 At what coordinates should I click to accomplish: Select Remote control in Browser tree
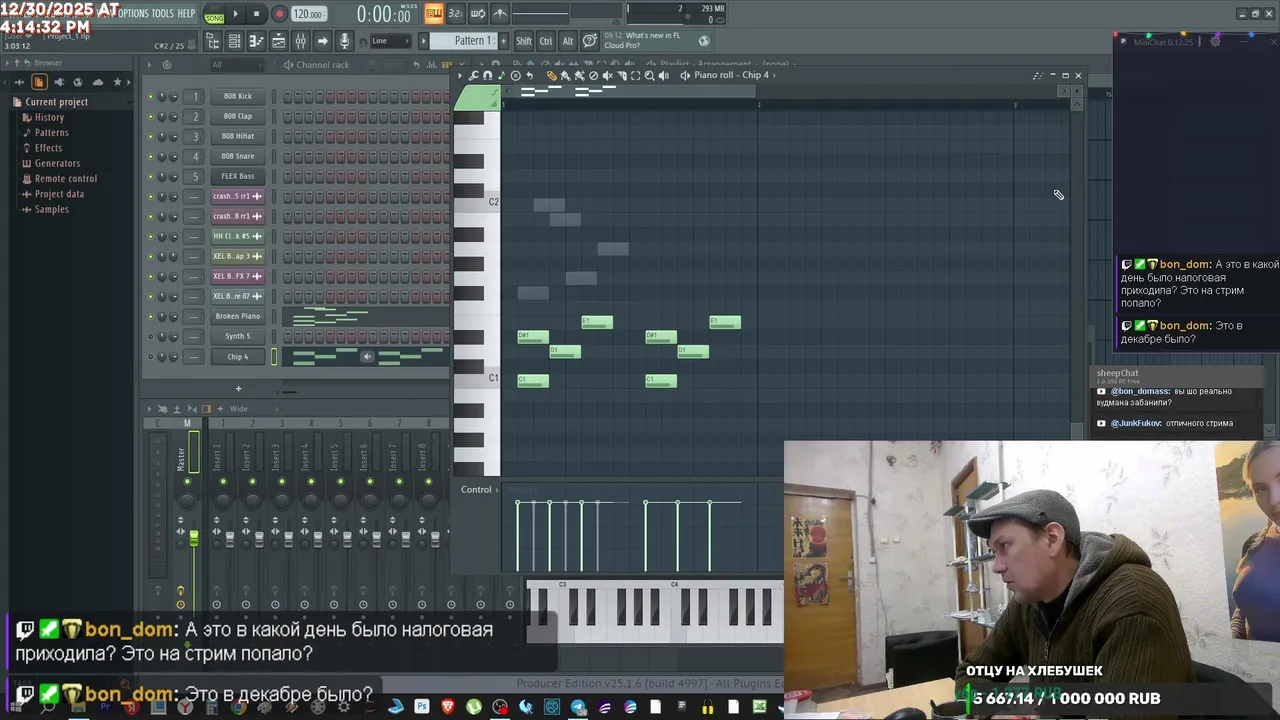click(66, 179)
